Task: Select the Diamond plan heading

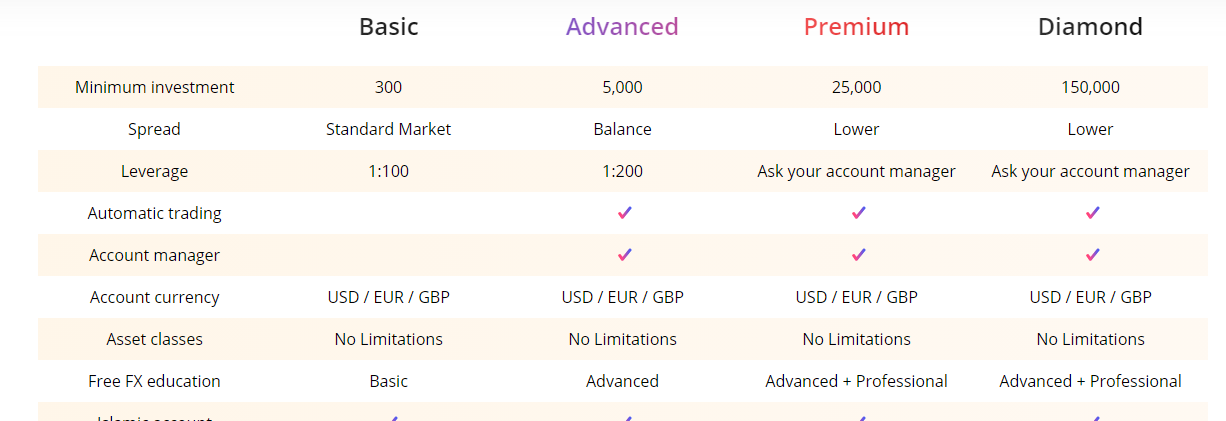Action: click(1091, 26)
